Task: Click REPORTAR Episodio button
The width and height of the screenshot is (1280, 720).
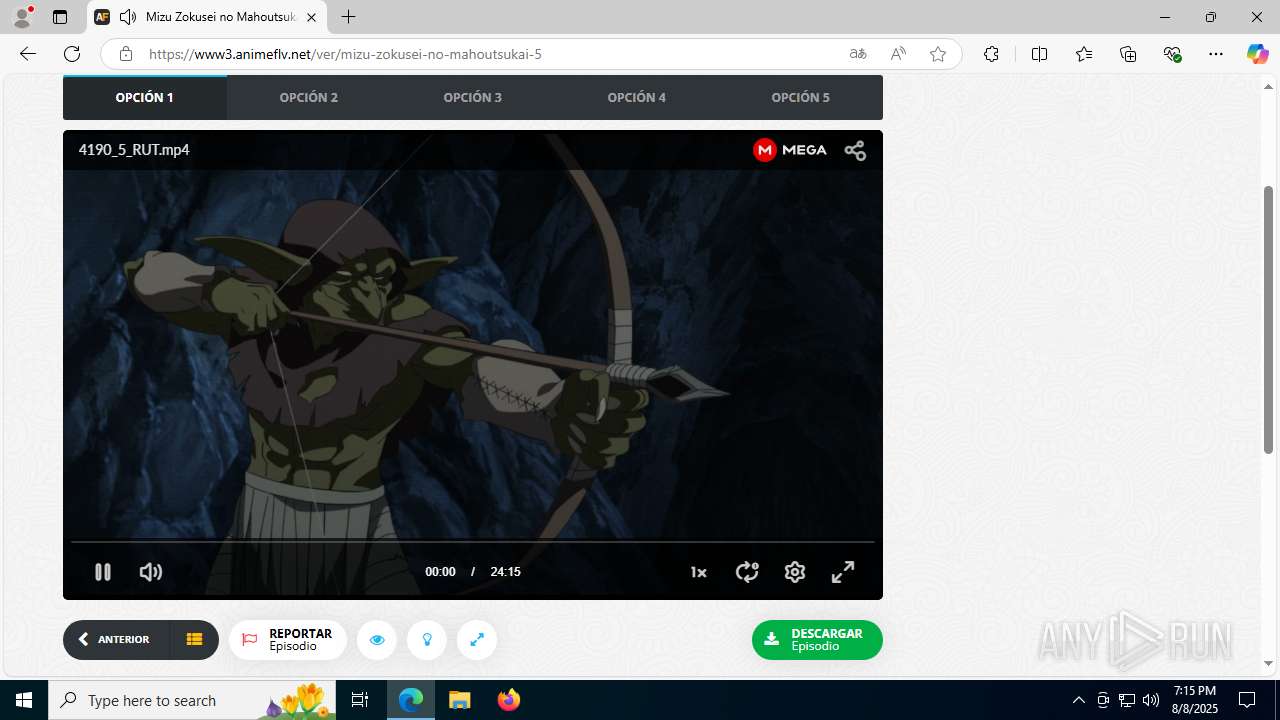Action: (x=288, y=640)
